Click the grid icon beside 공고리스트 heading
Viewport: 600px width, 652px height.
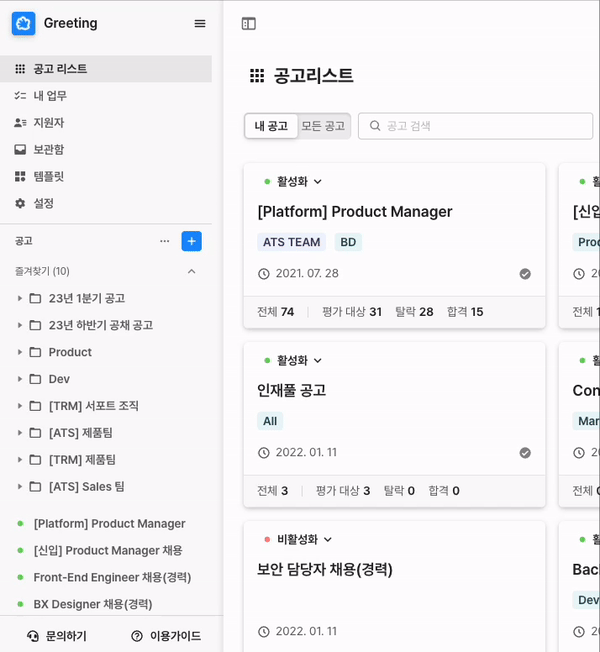click(257, 76)
